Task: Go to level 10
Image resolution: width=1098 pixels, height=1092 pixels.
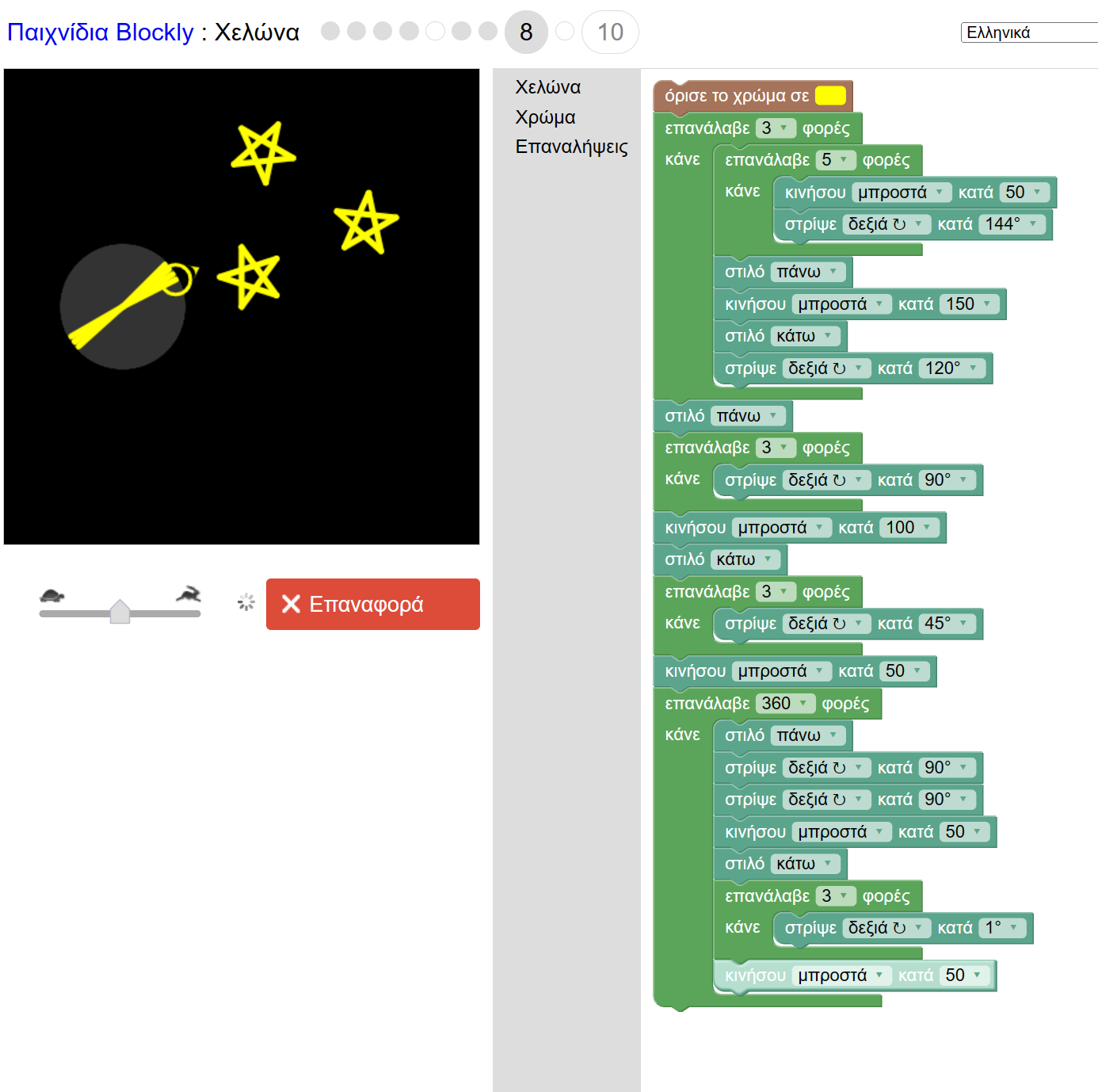Action: point(609,32)
